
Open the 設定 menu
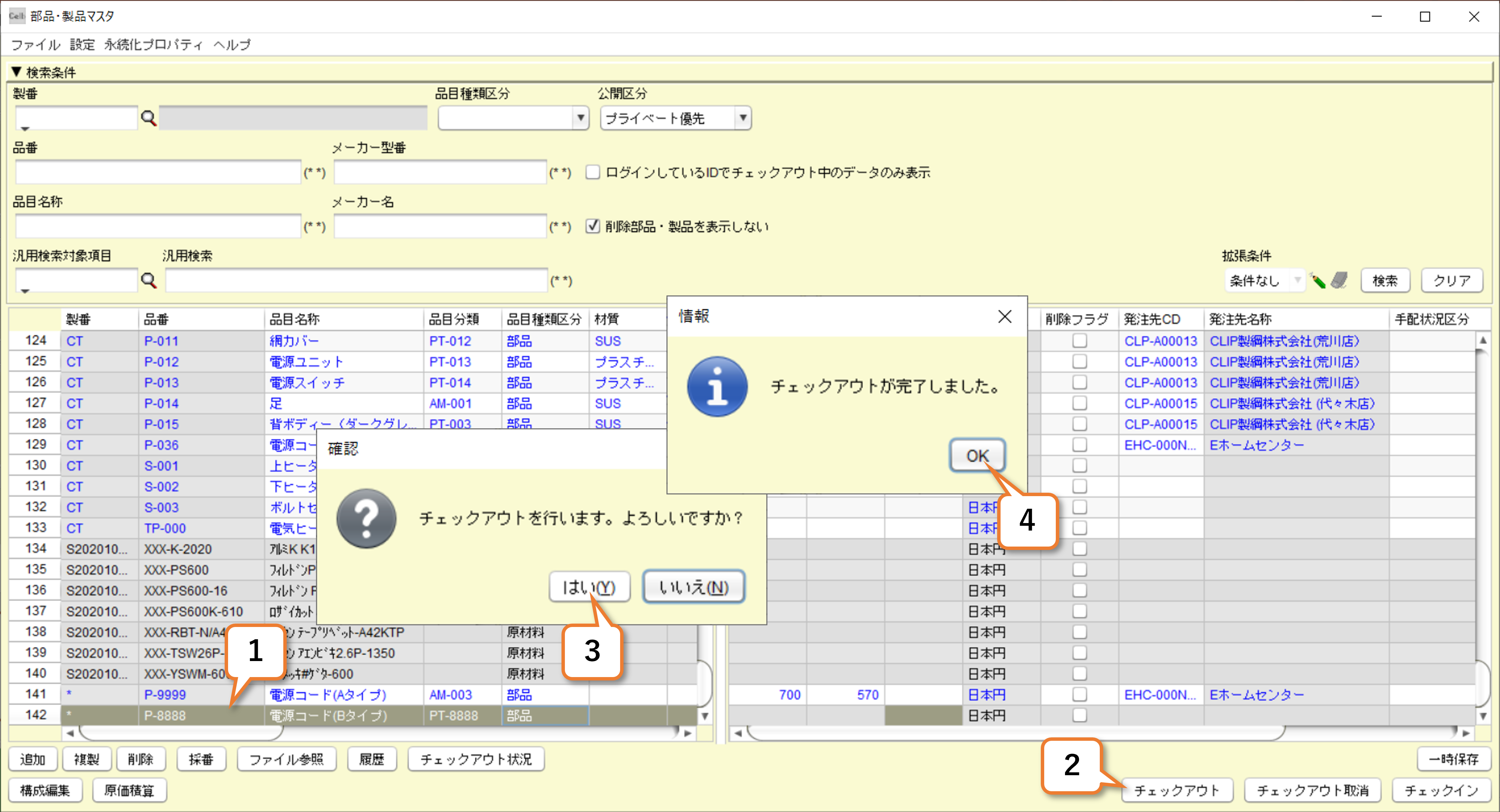point(82,45)
